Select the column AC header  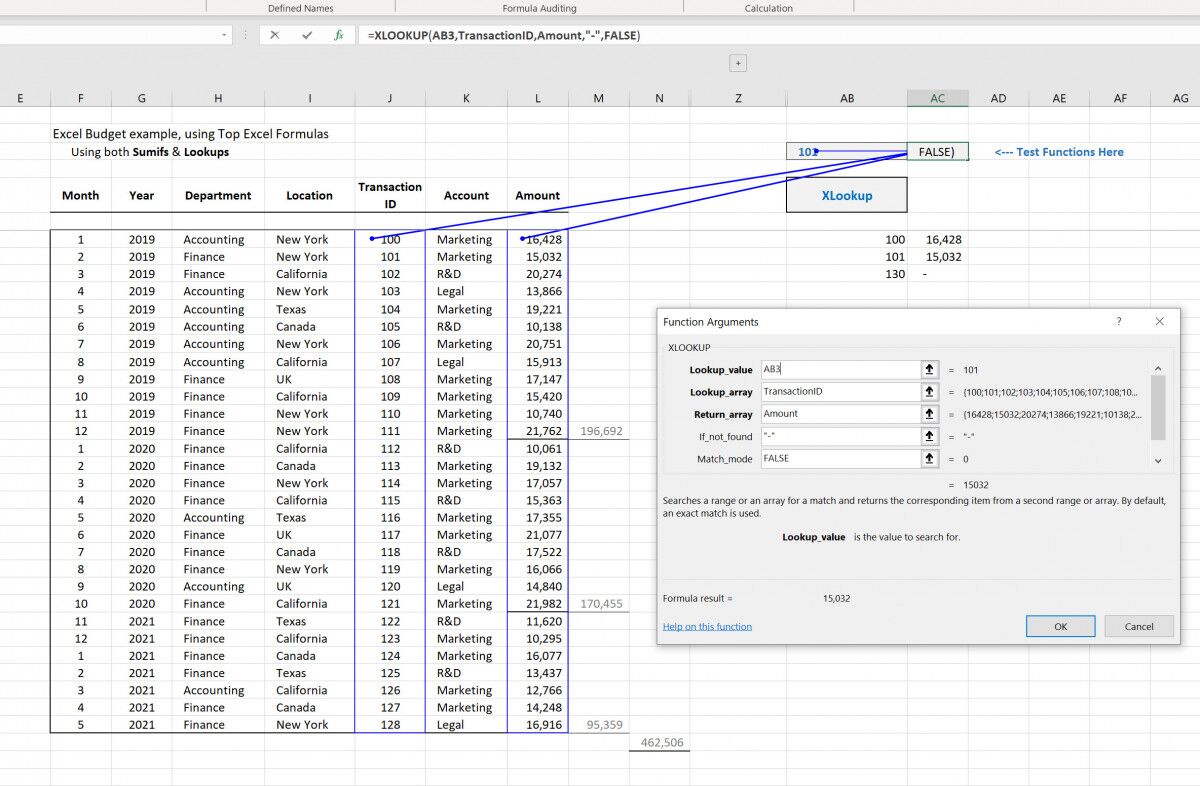(x=937, y=98)
